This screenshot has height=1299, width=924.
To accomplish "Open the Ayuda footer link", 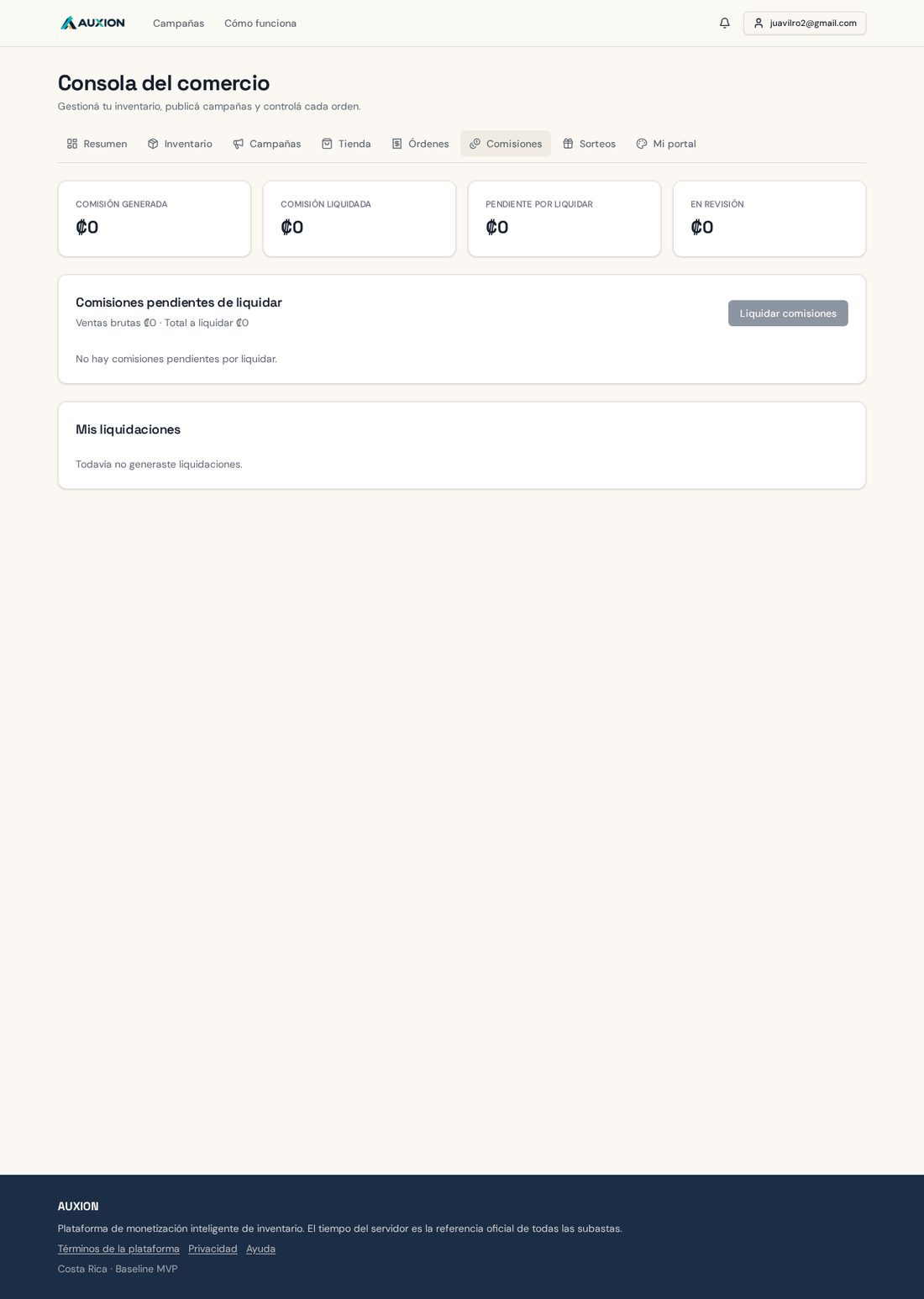I will (x=260, y=1249).
